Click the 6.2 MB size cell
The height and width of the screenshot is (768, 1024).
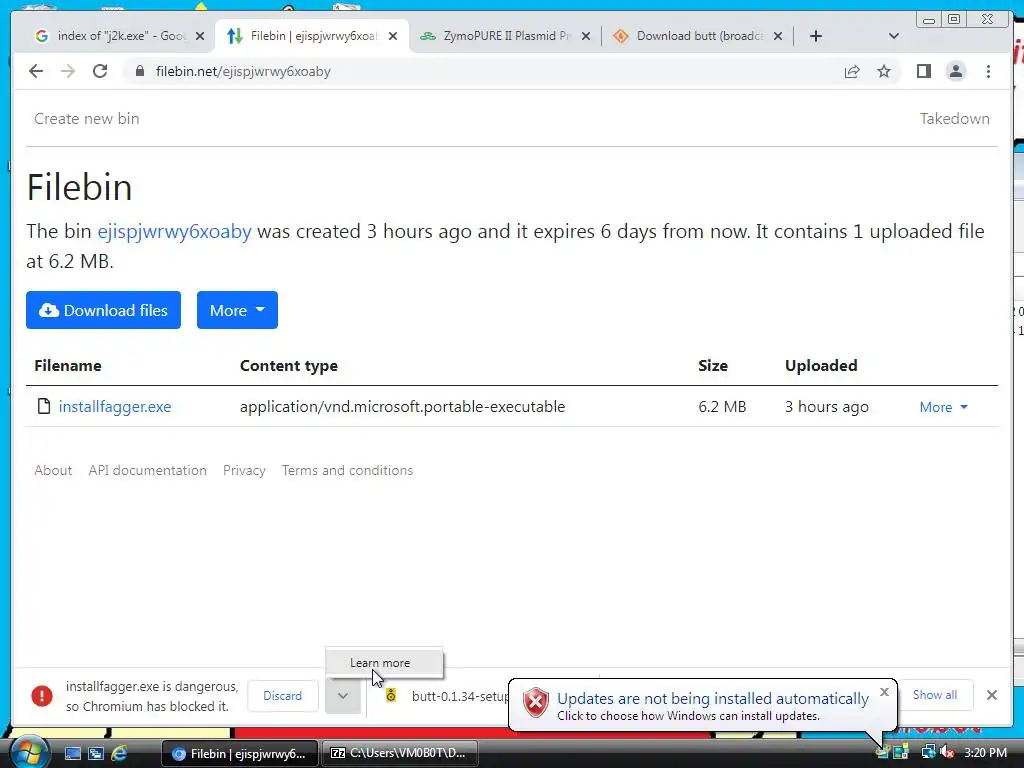pyautogui.click(x=722, y=407)
